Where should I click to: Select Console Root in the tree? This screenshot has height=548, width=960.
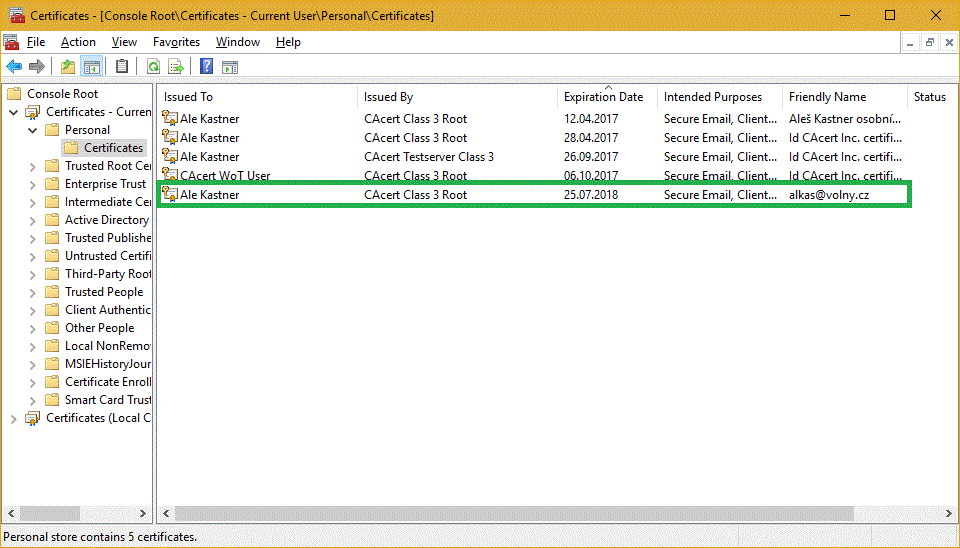click(62, 94)
